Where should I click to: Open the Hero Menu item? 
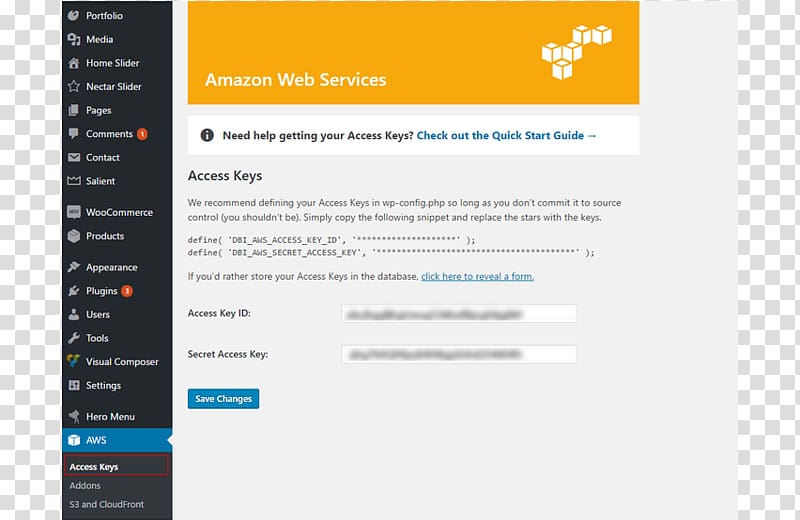(110, 416)
